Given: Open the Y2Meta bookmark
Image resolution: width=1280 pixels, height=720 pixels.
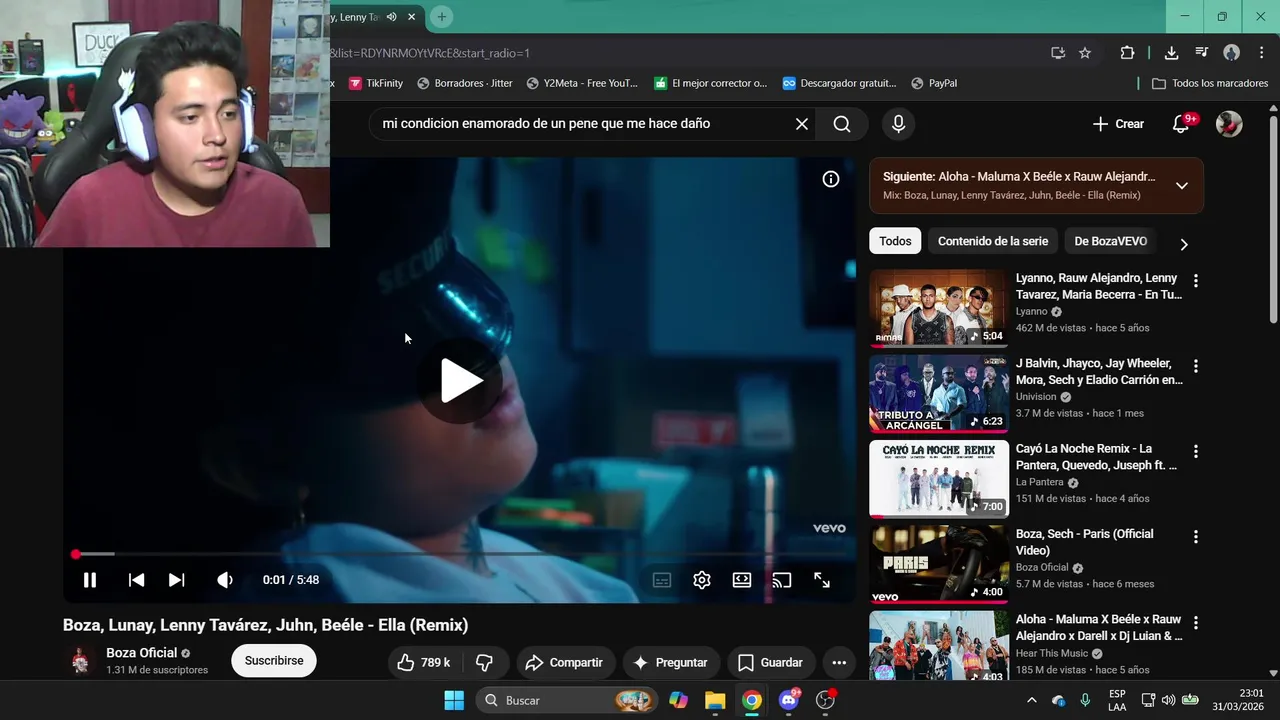Looking at the screenshot, I should (x=582, y=83).
